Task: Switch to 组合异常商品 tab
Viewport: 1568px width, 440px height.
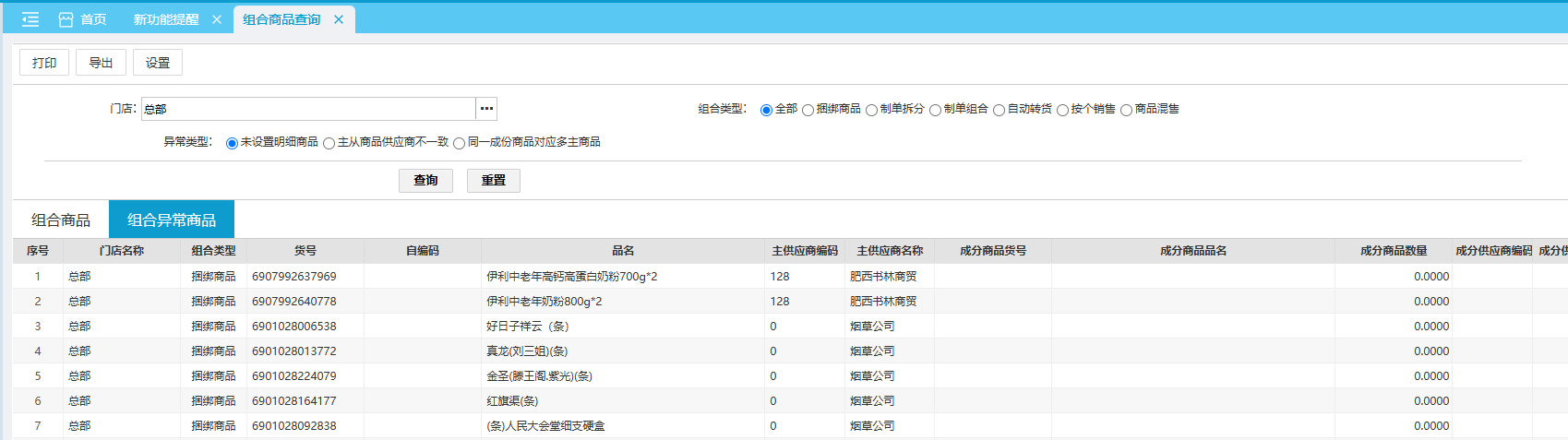Action: point(172,220)
